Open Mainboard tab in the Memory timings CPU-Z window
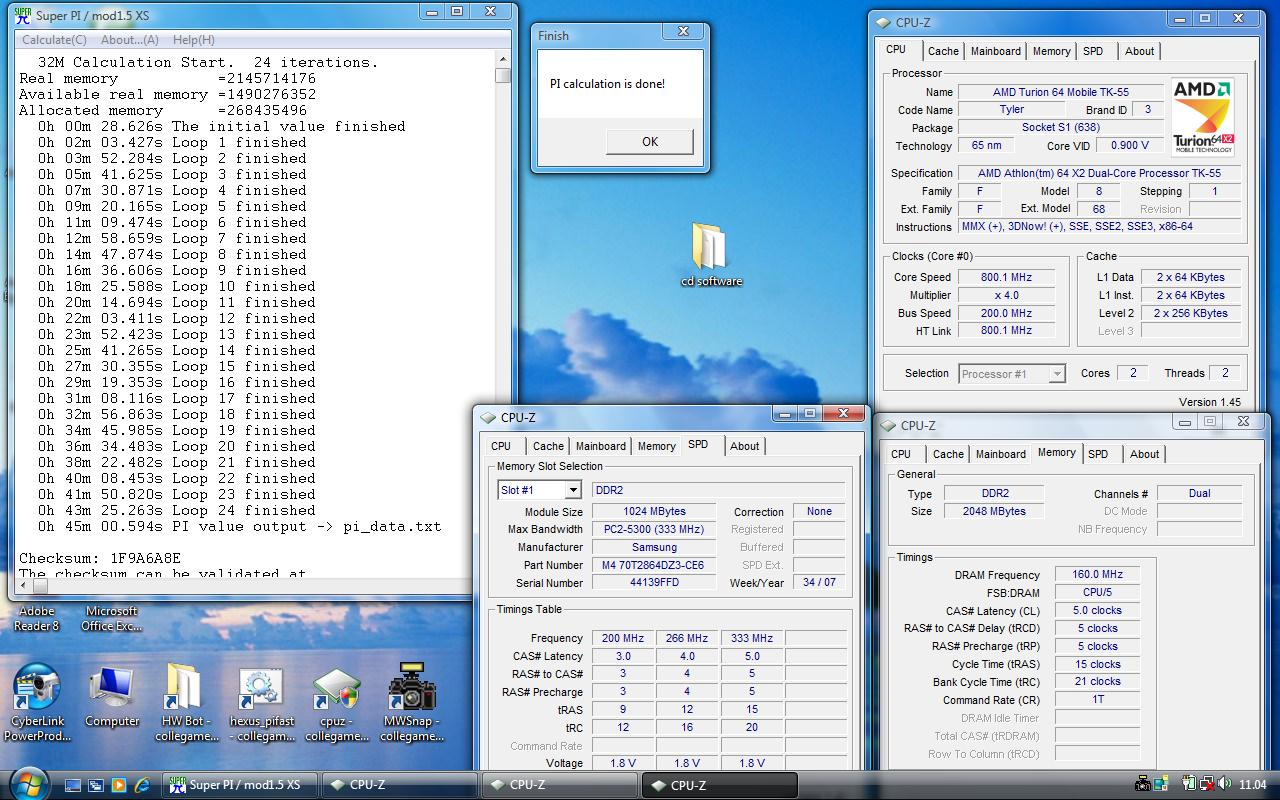Image resolution: width=1280 pixels, height=800 pixels. click(x=1000, y=454)
